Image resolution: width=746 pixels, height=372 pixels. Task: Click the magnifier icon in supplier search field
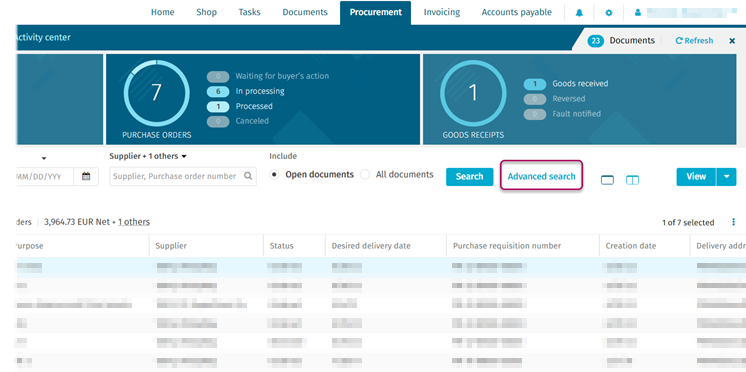tap(248, 176)
